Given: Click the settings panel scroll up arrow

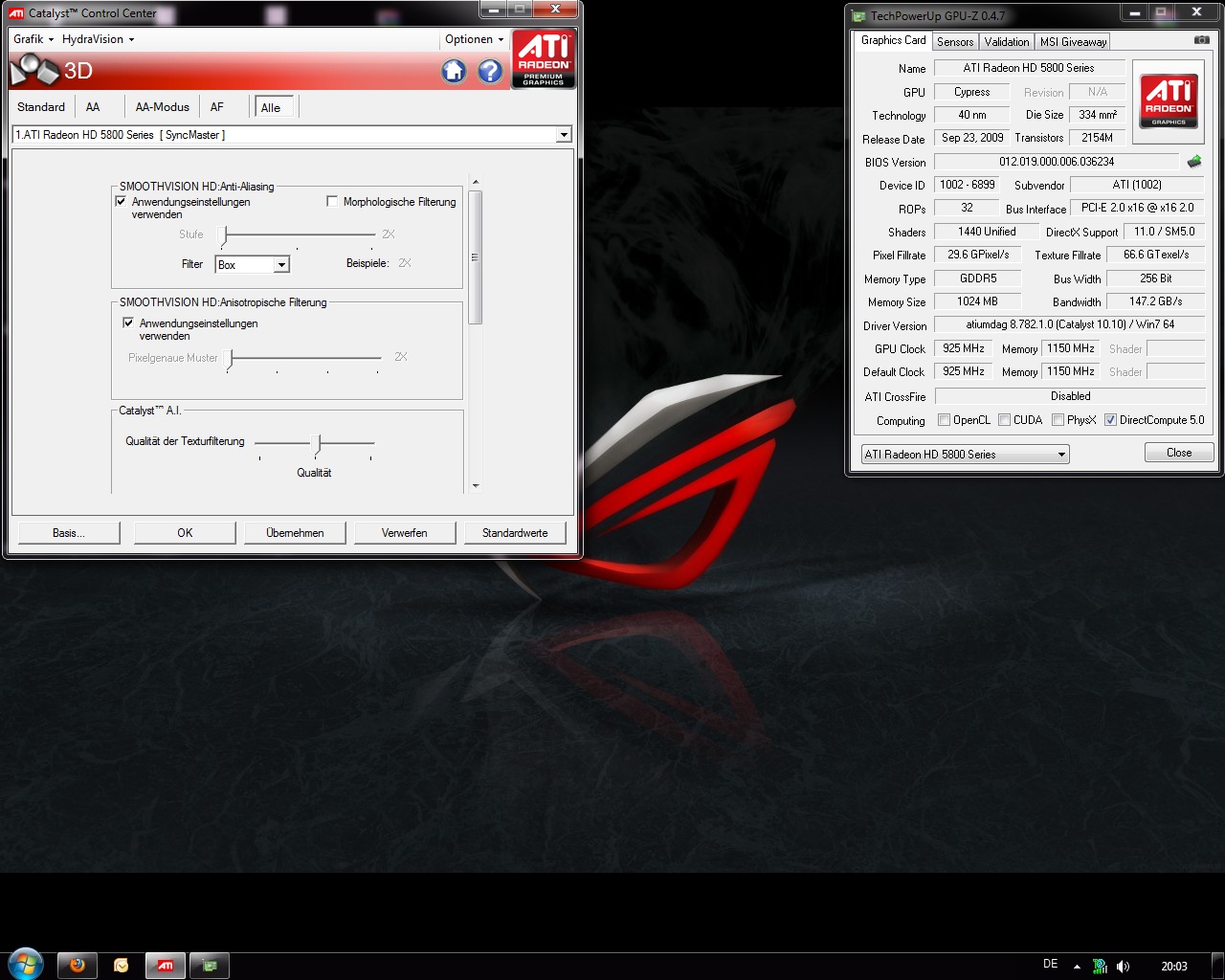Looking at the screenshot, I should tap(476, 182).
